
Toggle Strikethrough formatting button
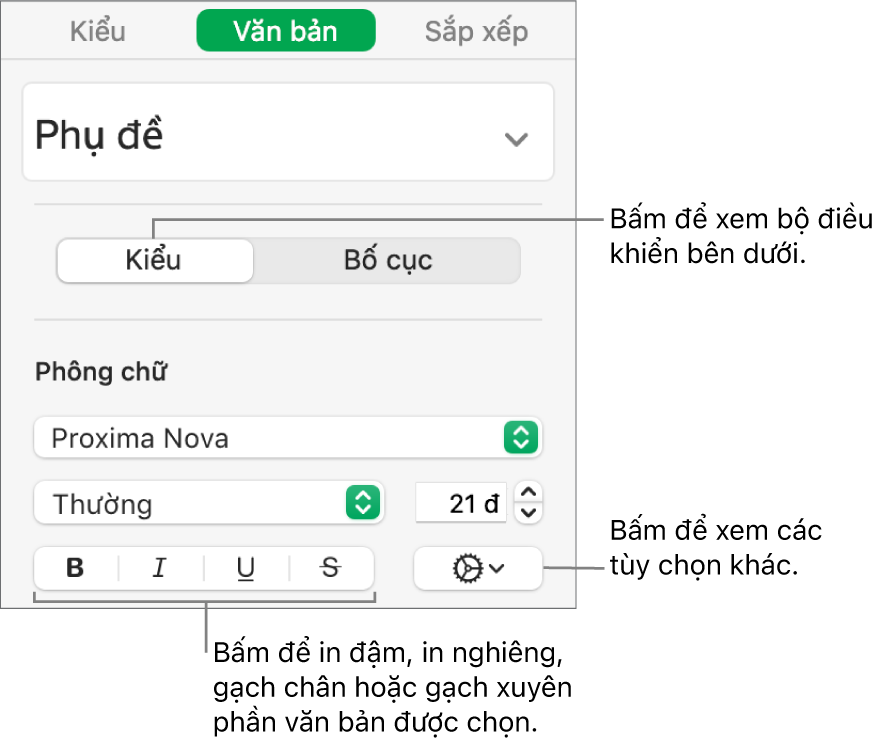click(x=331, y=568)
